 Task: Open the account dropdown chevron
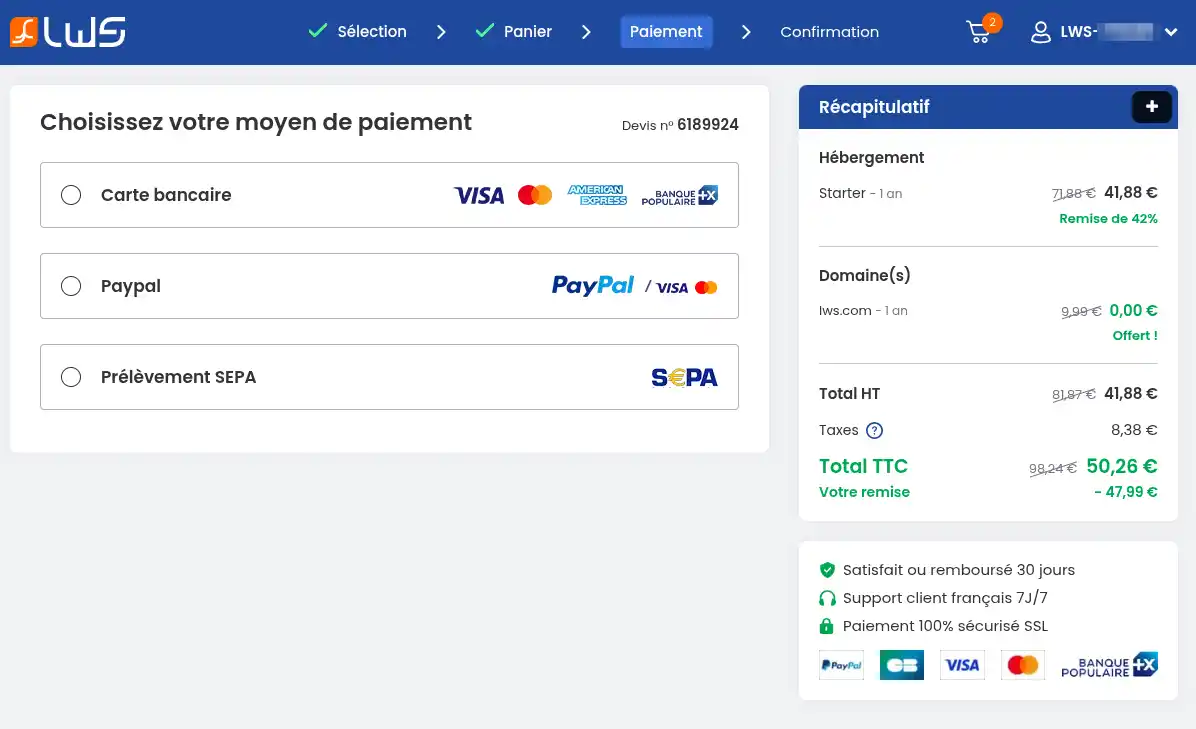click(1171, 32)
